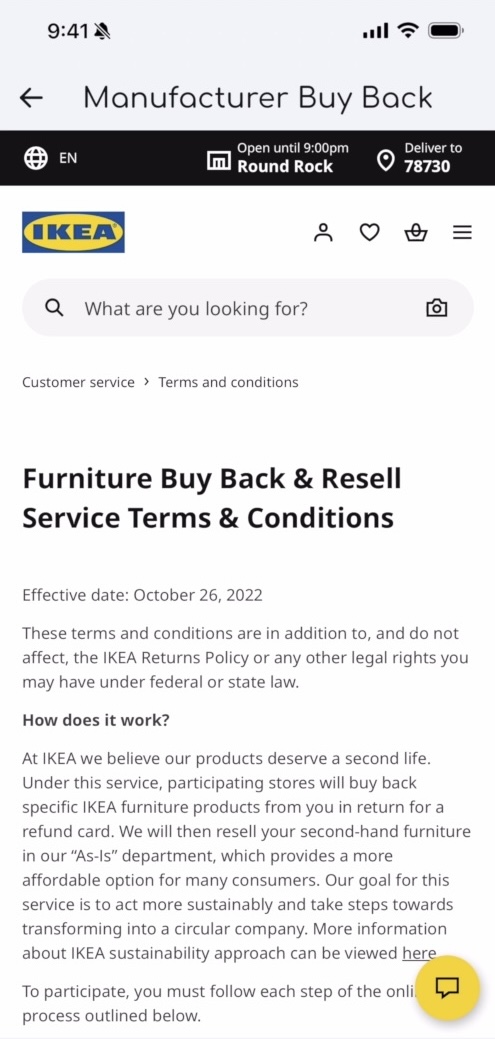Open Terms and conditions breadcrumb
This screenshot has width=495, height=1039.
pyautogui.click(x=229, y=382)
